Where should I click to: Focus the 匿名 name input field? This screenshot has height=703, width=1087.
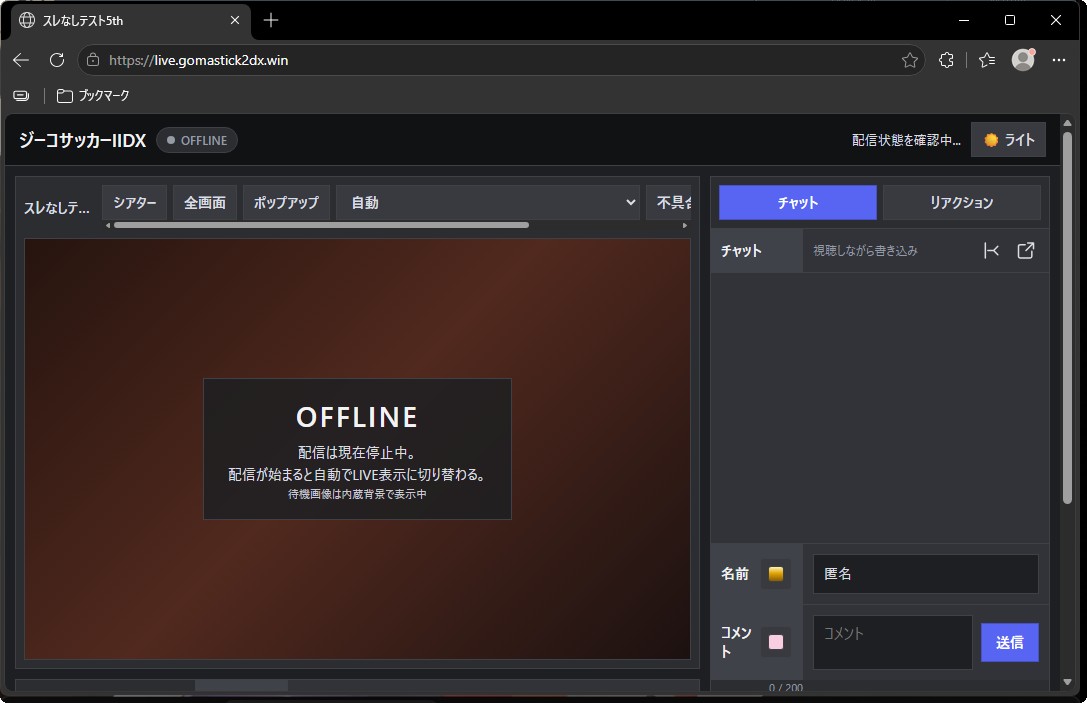(925, 573)
